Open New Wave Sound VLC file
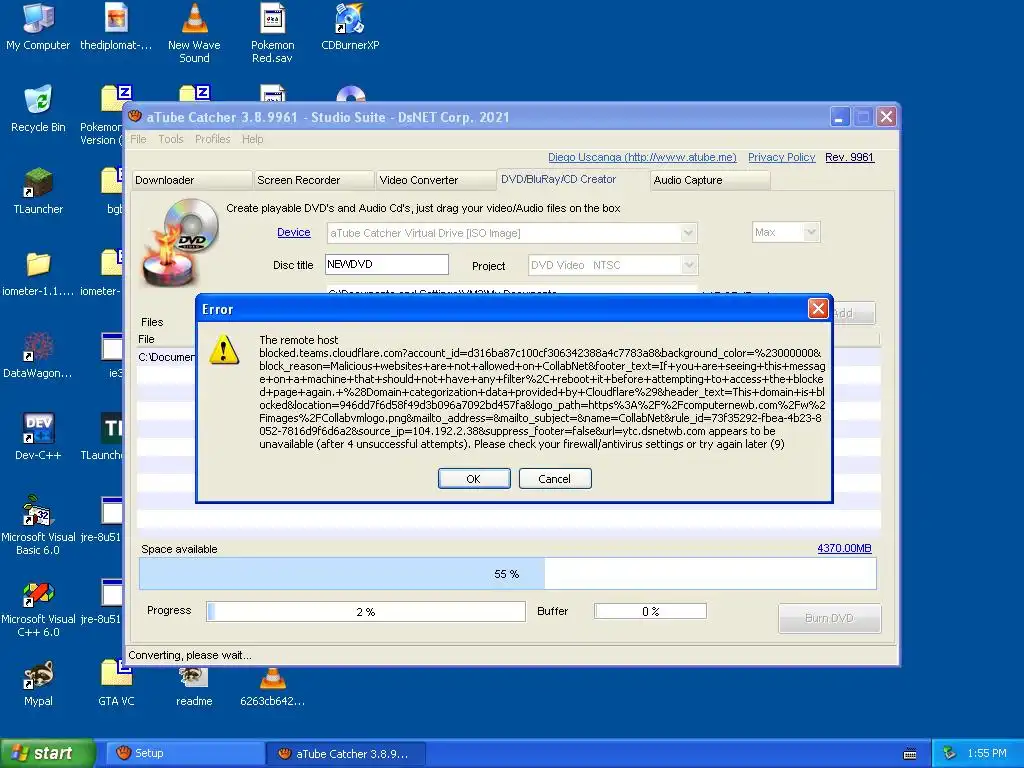Screen dimensions: 1024x768 [194, 33]
